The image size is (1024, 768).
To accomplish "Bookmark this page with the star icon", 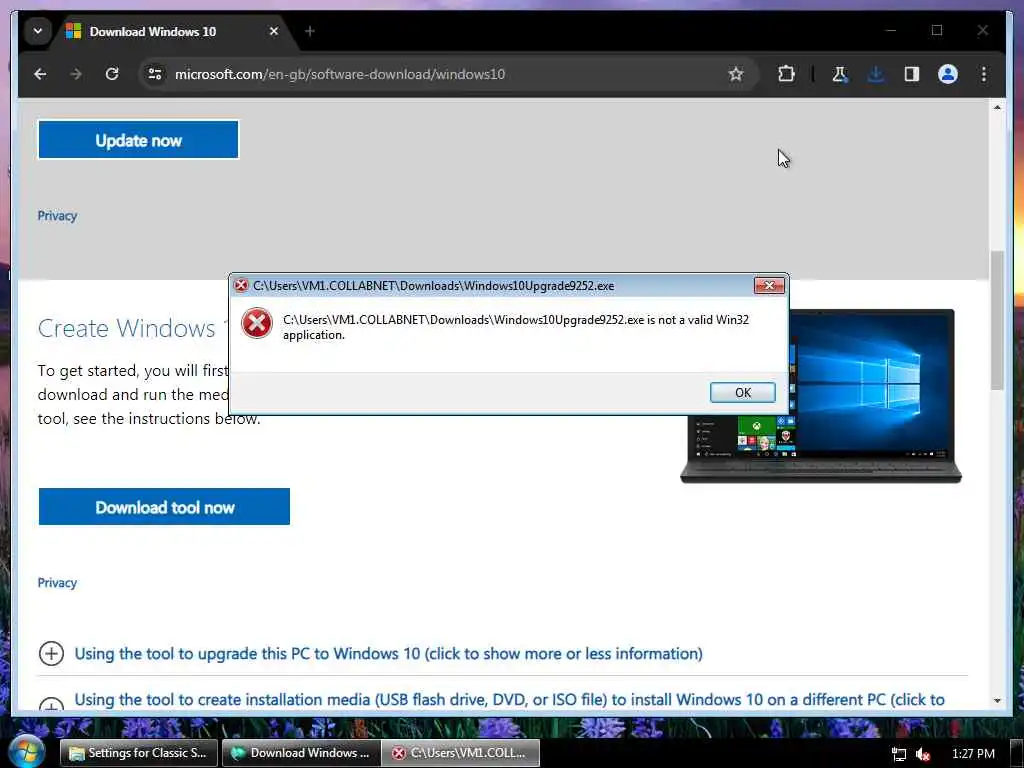I will pos(736,74).
